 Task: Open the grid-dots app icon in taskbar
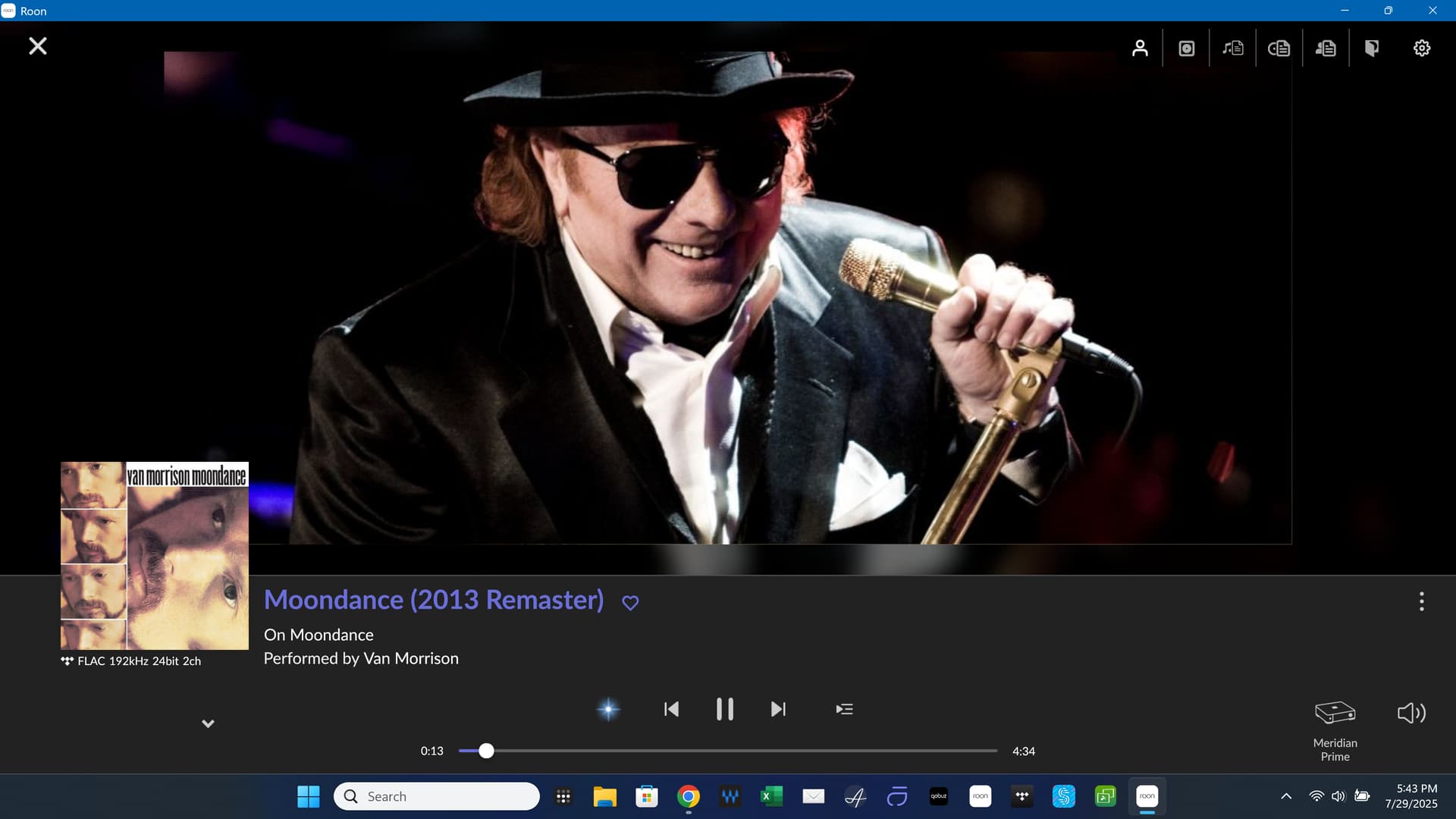point(563,796)
